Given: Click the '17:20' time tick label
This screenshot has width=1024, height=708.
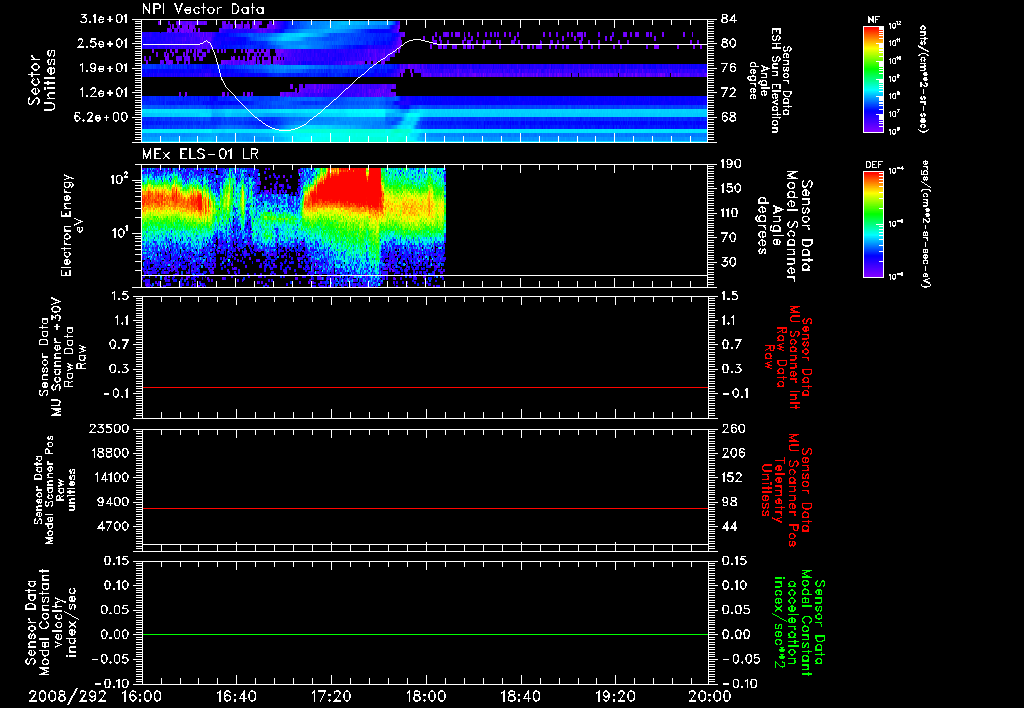Looking at the screenshot, I should tap(331, 696).
